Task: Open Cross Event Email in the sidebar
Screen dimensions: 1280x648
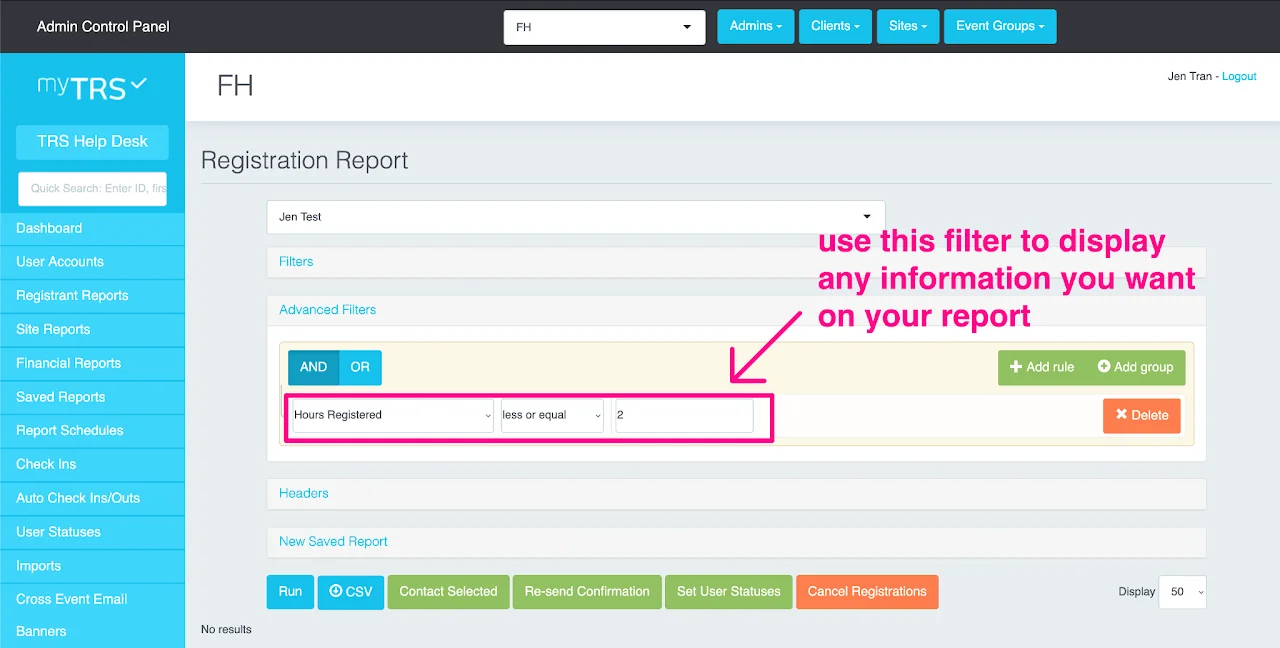Action: pyautogui.click(x=92, y=599)
